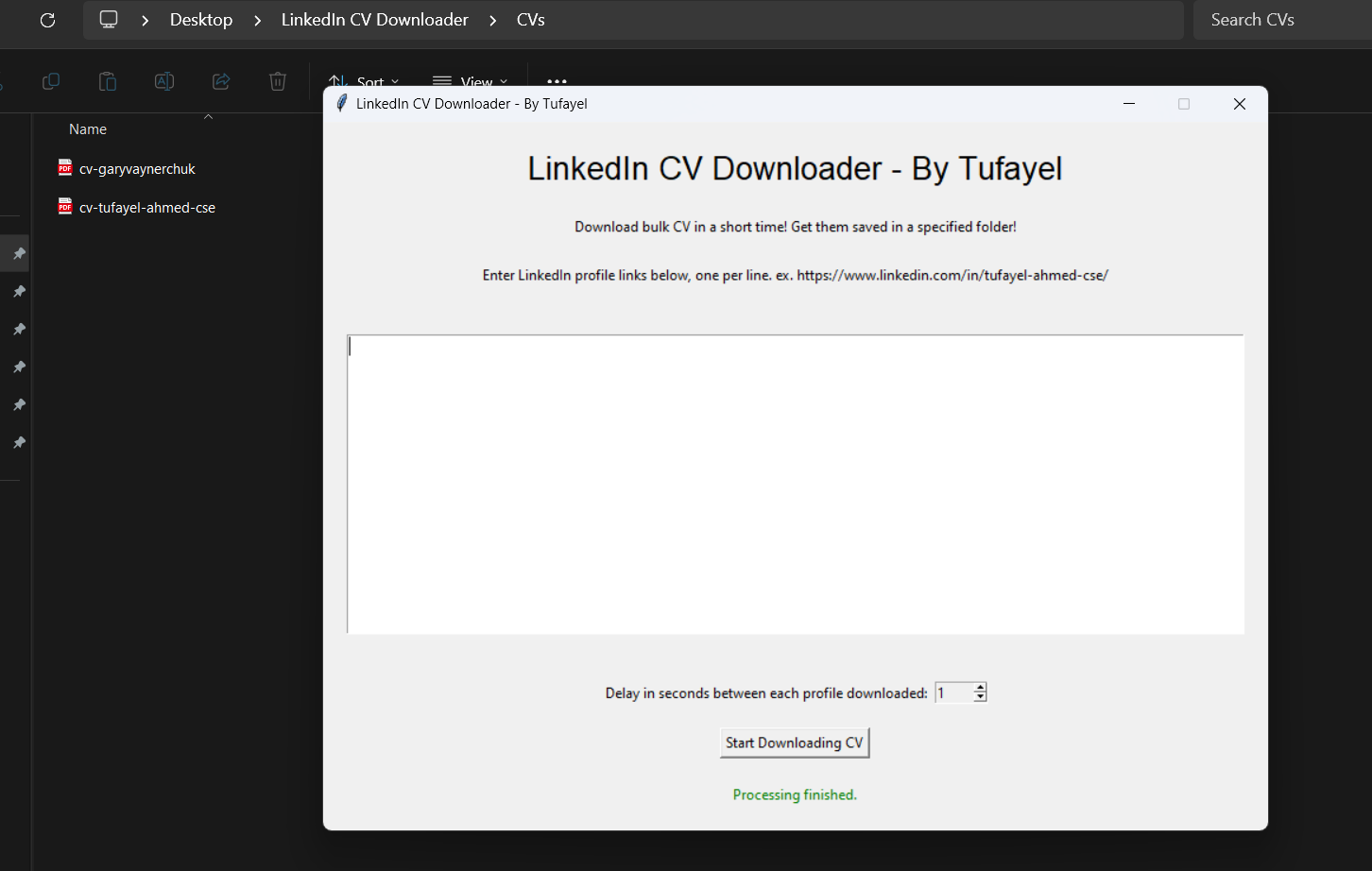Click the Copy icon in Explorer toolbar
This screenshot has width=1372, height=871.
click(51, 81)
